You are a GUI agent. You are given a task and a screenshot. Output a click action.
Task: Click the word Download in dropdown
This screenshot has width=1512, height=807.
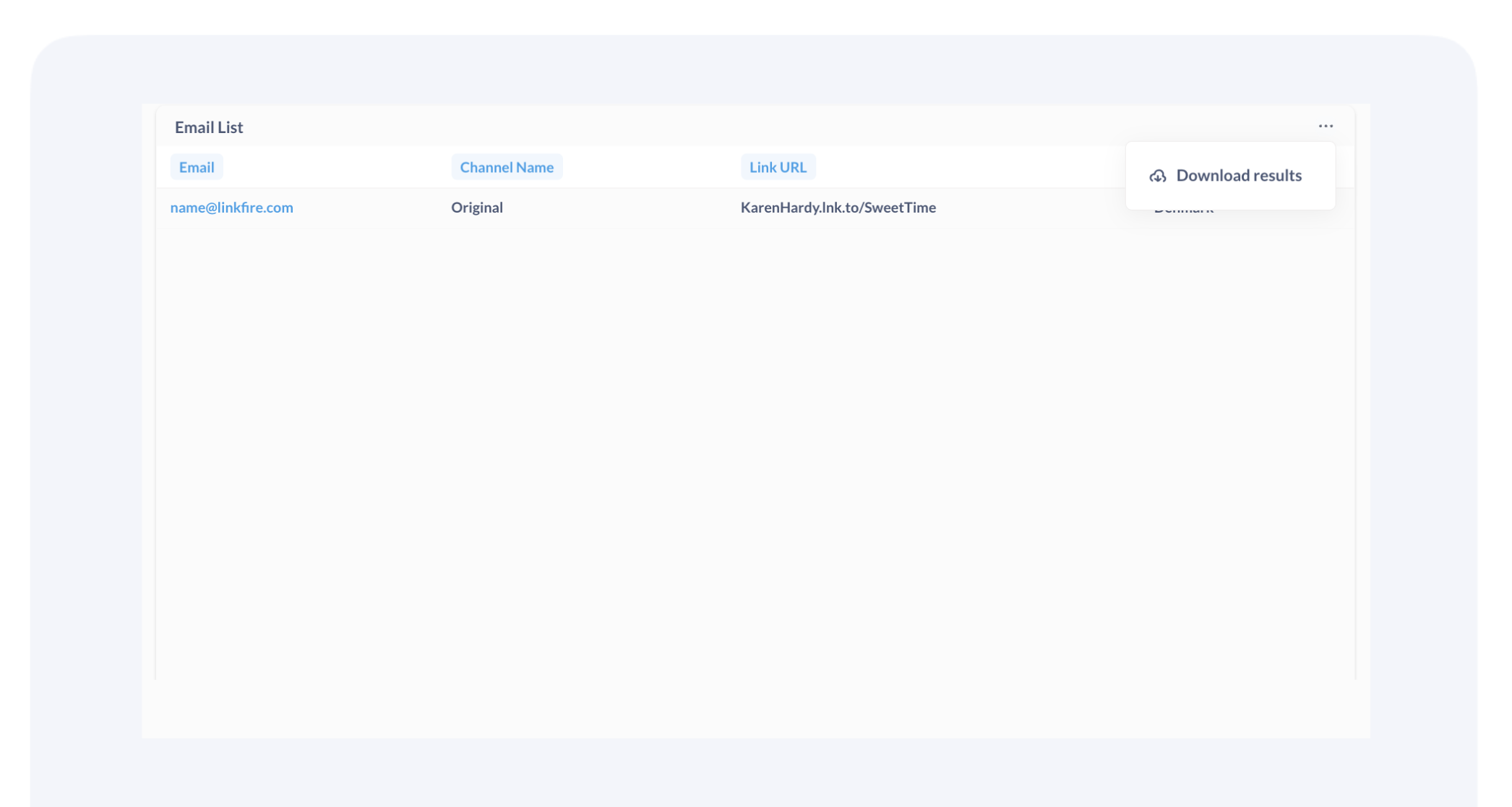click(1212, 176)
